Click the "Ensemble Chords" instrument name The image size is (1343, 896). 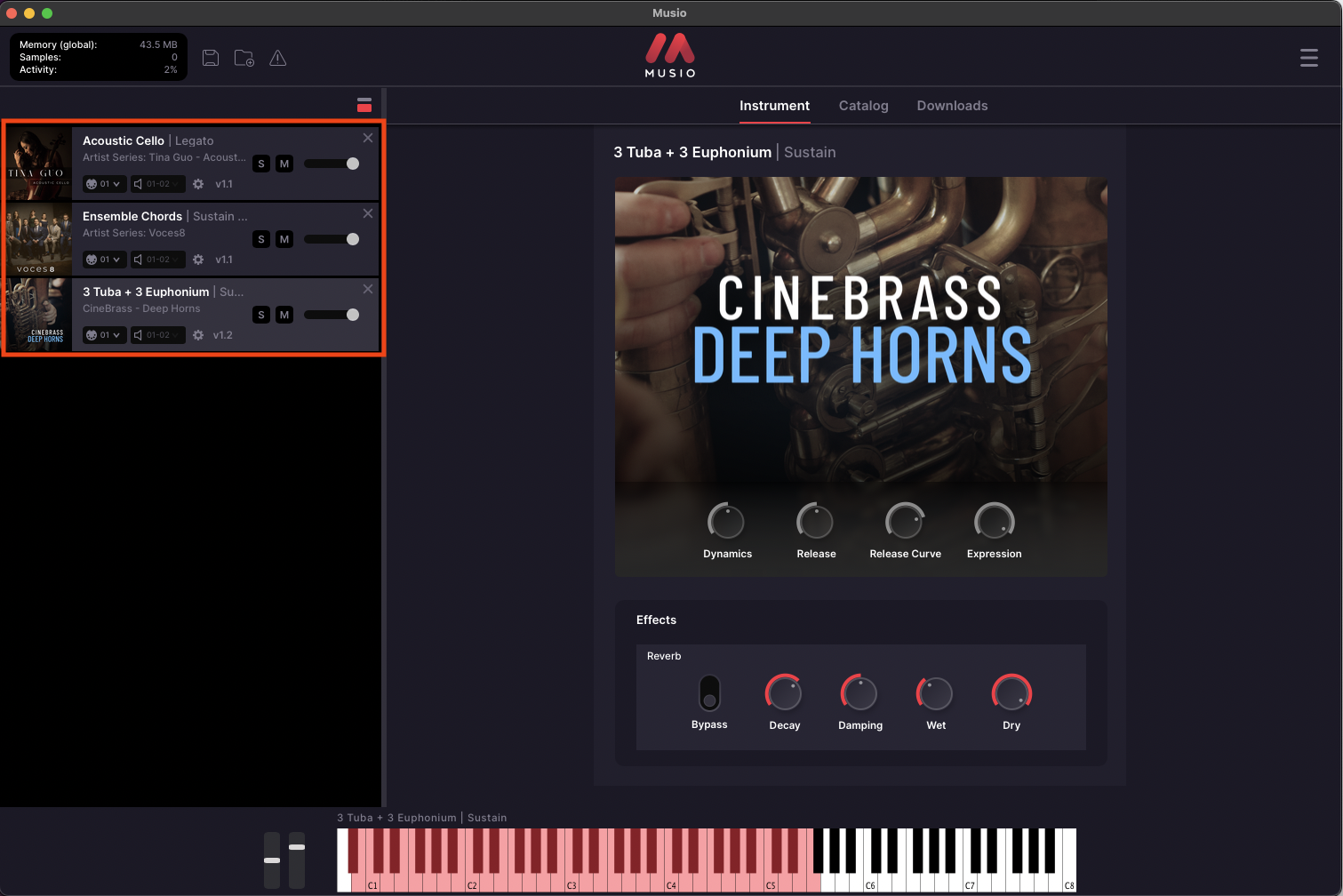pos(132,216)
